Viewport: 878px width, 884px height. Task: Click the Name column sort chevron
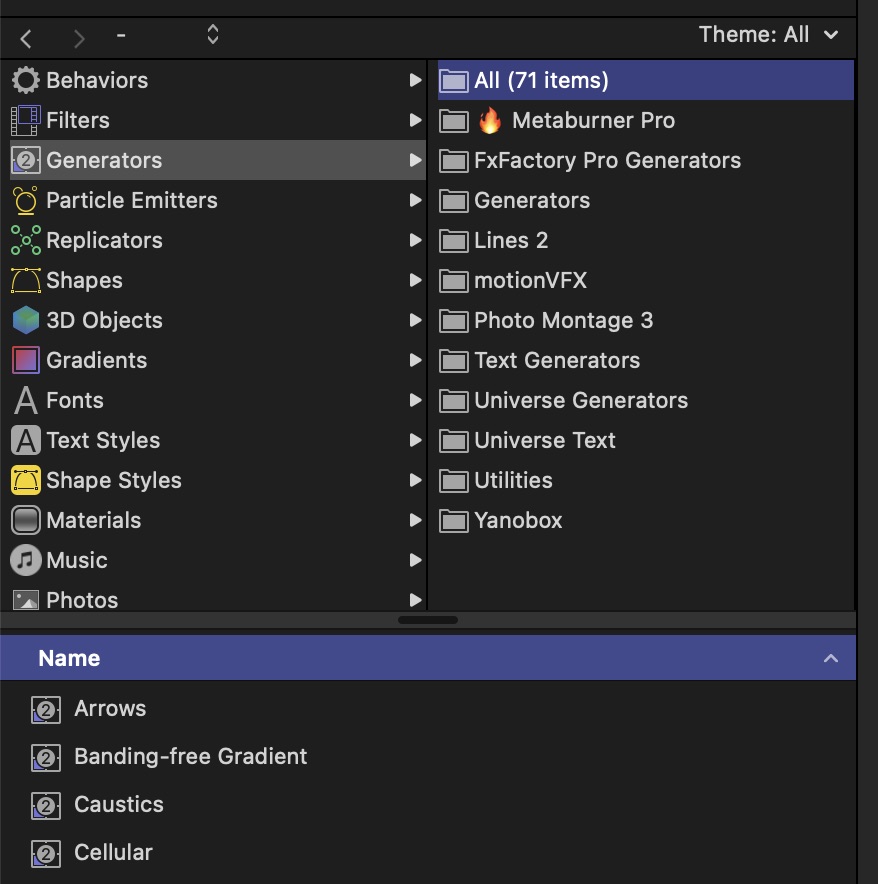tap(829, 658)
